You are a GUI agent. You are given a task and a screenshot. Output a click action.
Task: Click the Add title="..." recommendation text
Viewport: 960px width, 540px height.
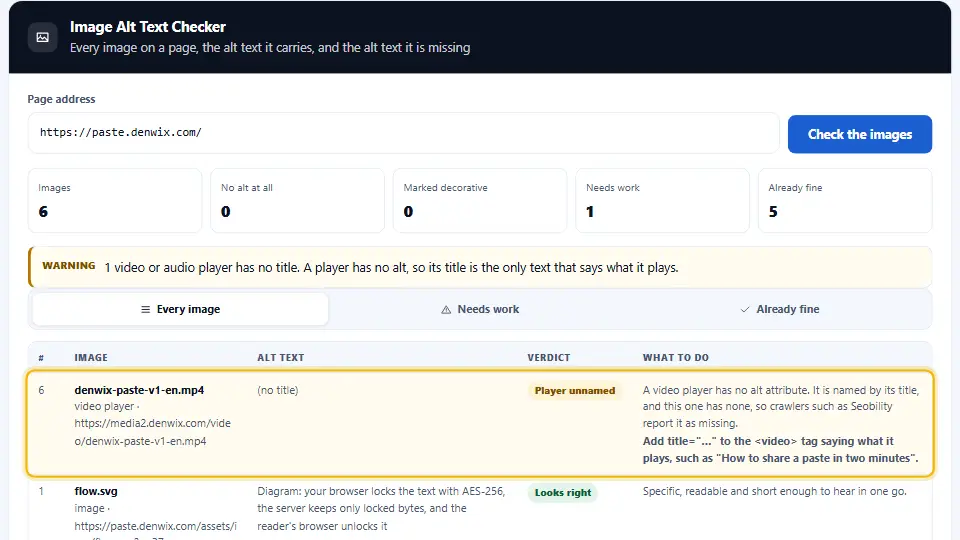(780, 449)
